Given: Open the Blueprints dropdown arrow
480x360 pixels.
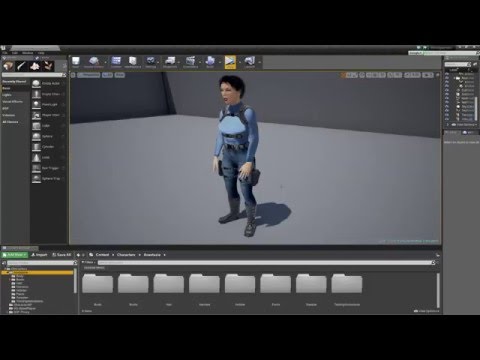Looking at the screenshot, I should coord(179,62).
